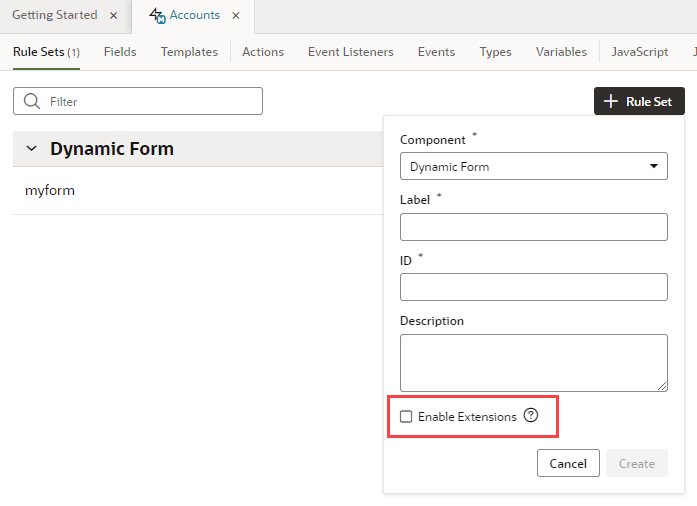Image resolution: width=697 pixels, height=506 pixels.
Task: Click the help icon beside Enable Extensions
Action: click(x=531, y=416)
